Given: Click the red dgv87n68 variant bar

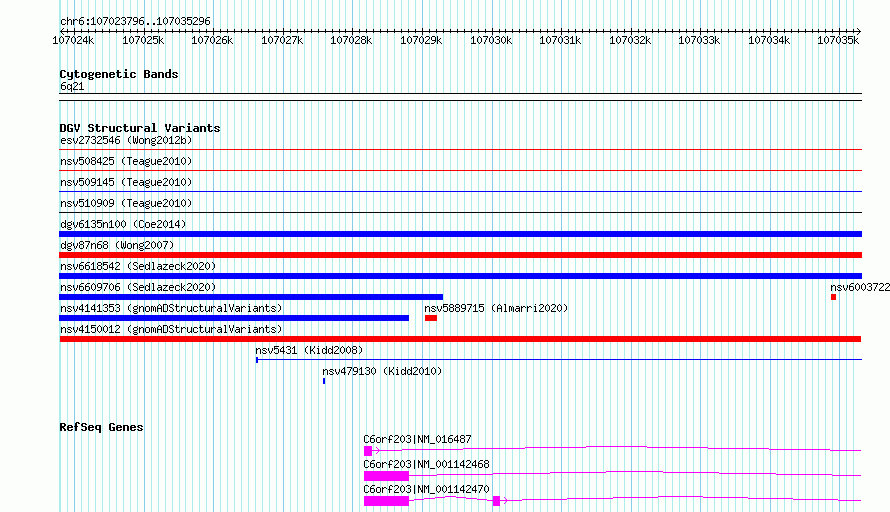Looking at the screenshot, I should click(x=460, y=255).
